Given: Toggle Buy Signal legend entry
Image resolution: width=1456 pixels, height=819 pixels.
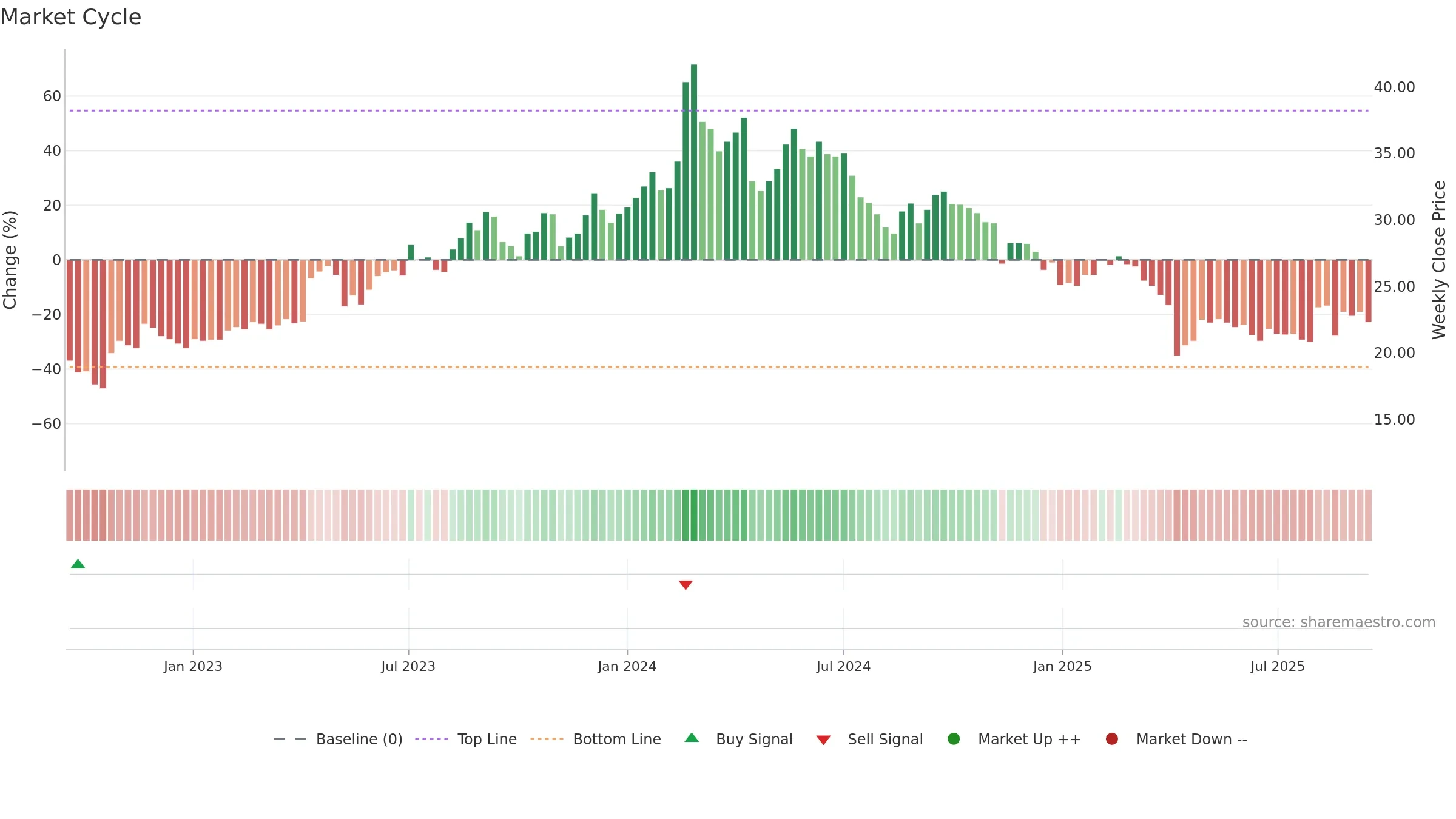Looking at the screenshot, I should (738, 739).
